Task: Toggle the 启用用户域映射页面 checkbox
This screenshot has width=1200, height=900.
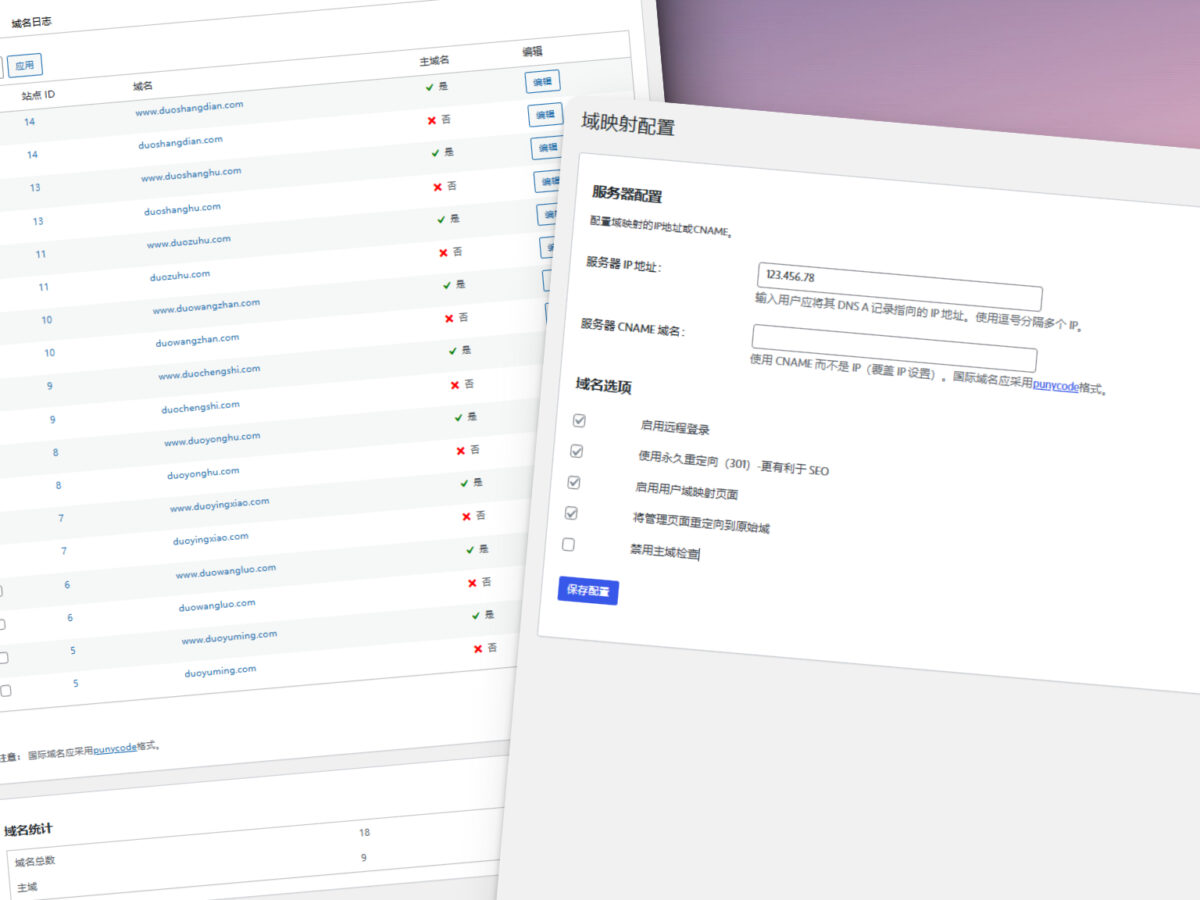Action: click(x=574, y=482)
